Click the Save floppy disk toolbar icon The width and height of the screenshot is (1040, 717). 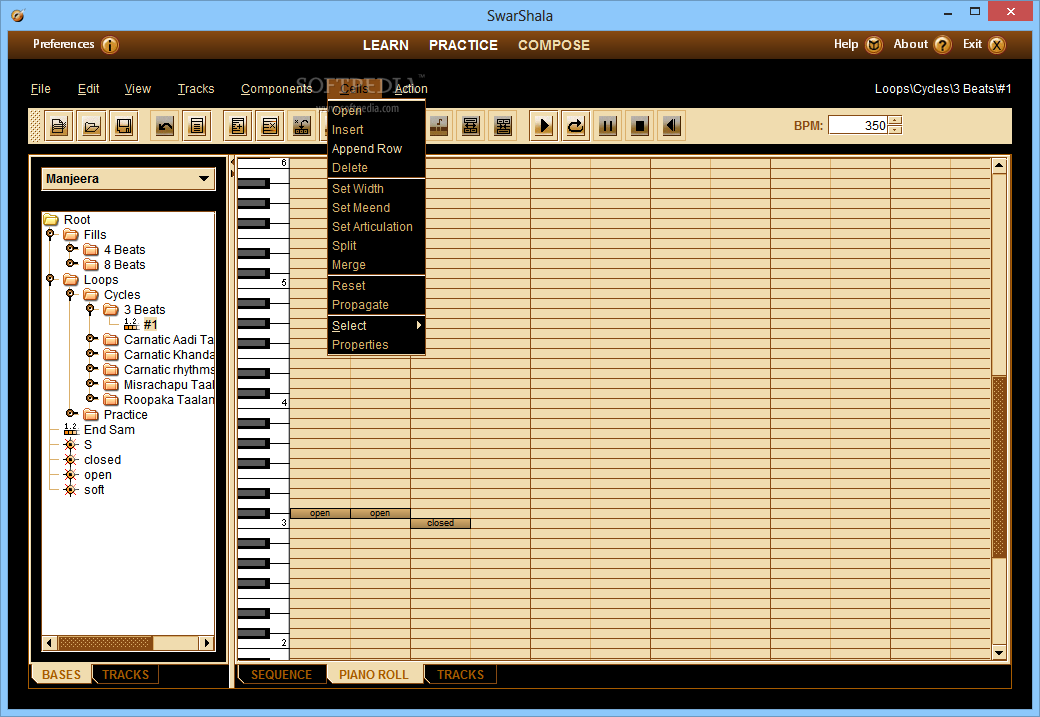click(x=124, y=125)
